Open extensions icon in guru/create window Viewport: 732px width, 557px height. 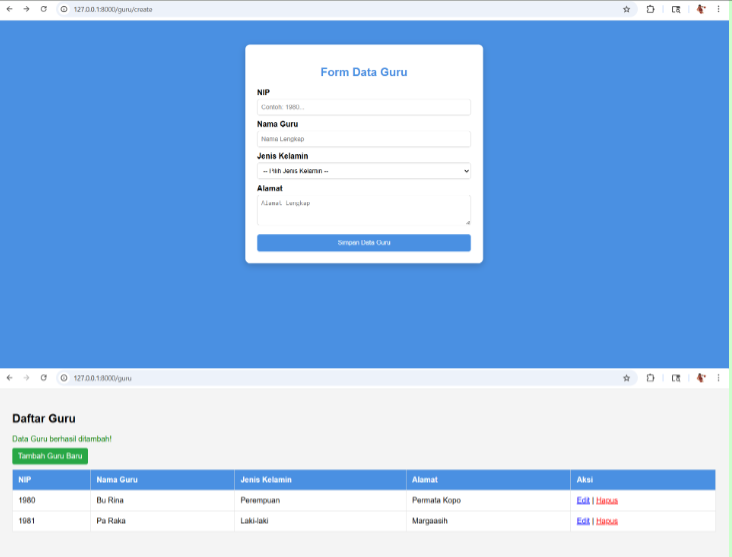(650, 9)
